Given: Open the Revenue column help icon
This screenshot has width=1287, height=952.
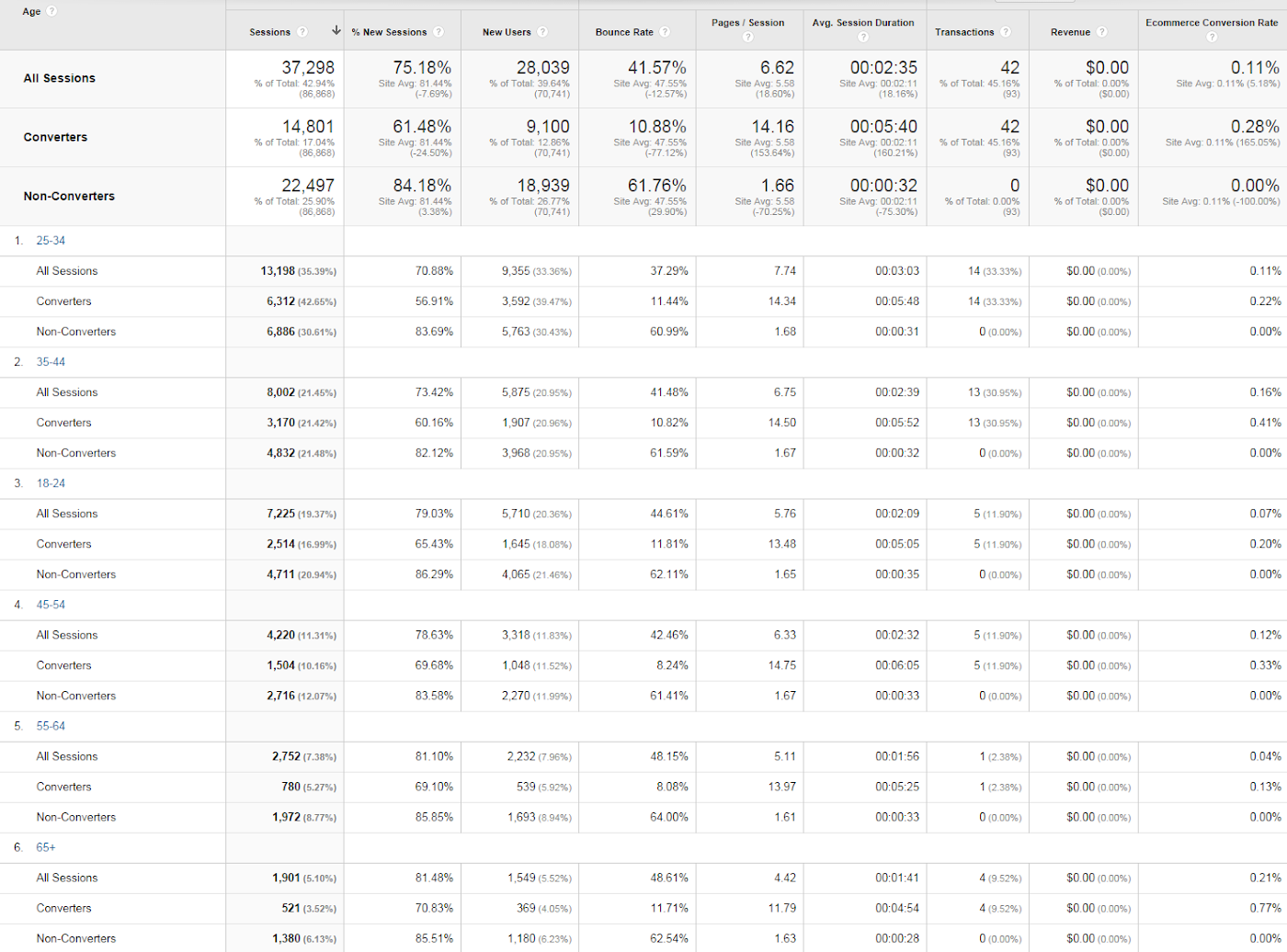Looking at the screenshot, I should [1101, 32].
